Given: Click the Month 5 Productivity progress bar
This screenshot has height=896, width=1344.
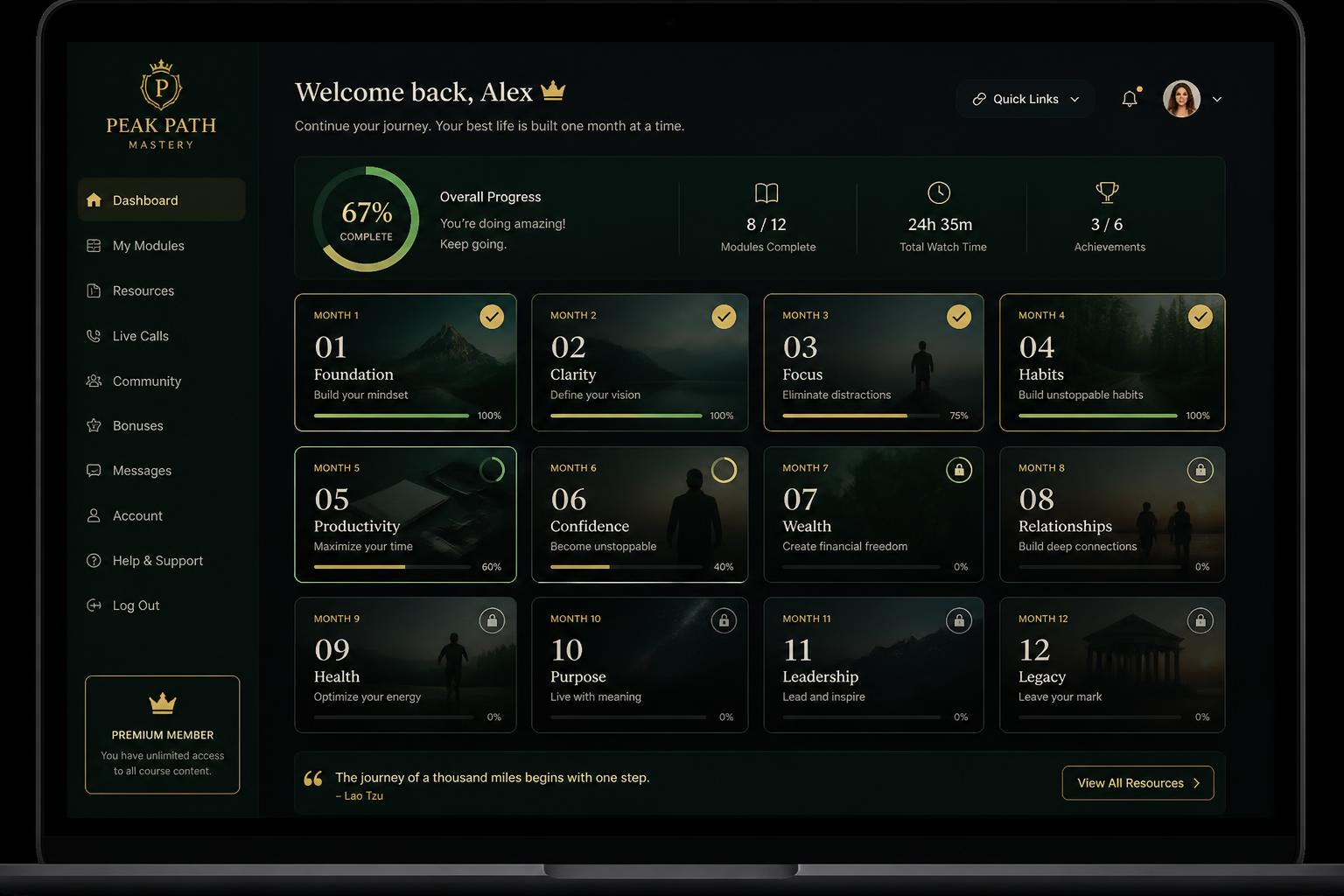Looking at the screenshot, I should click(x=392, y=567).
